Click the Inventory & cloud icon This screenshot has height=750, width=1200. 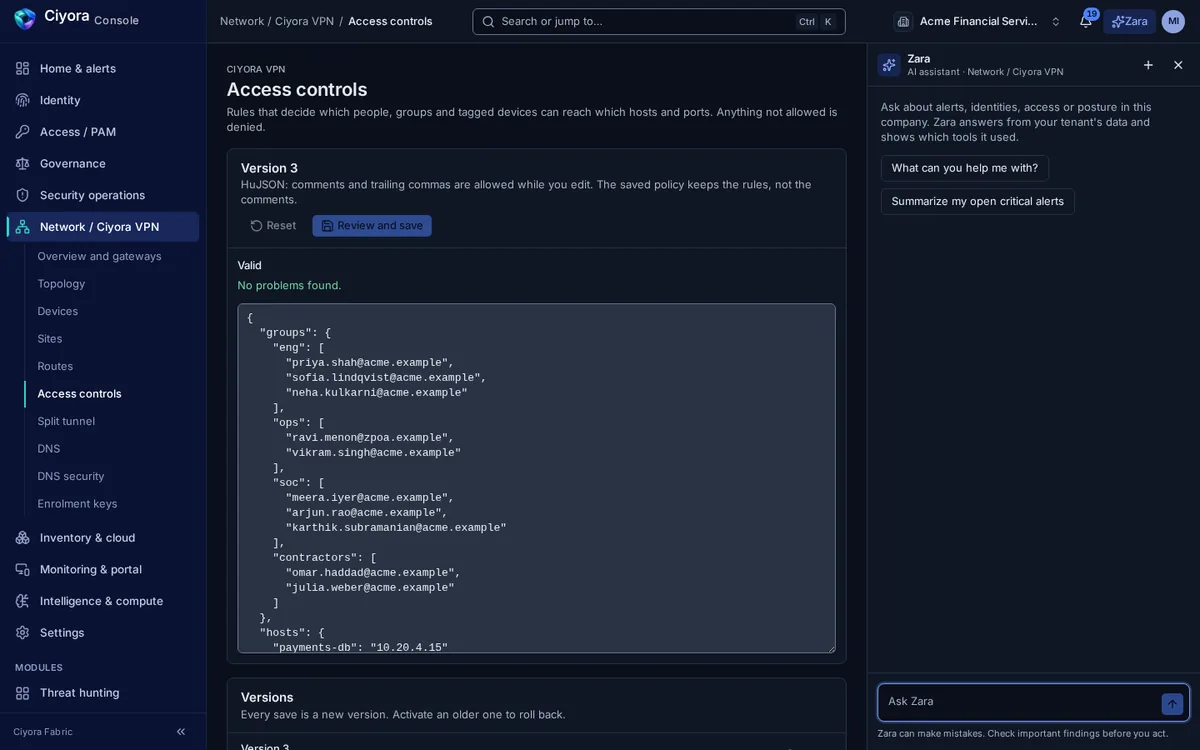(x=22, y=538)
